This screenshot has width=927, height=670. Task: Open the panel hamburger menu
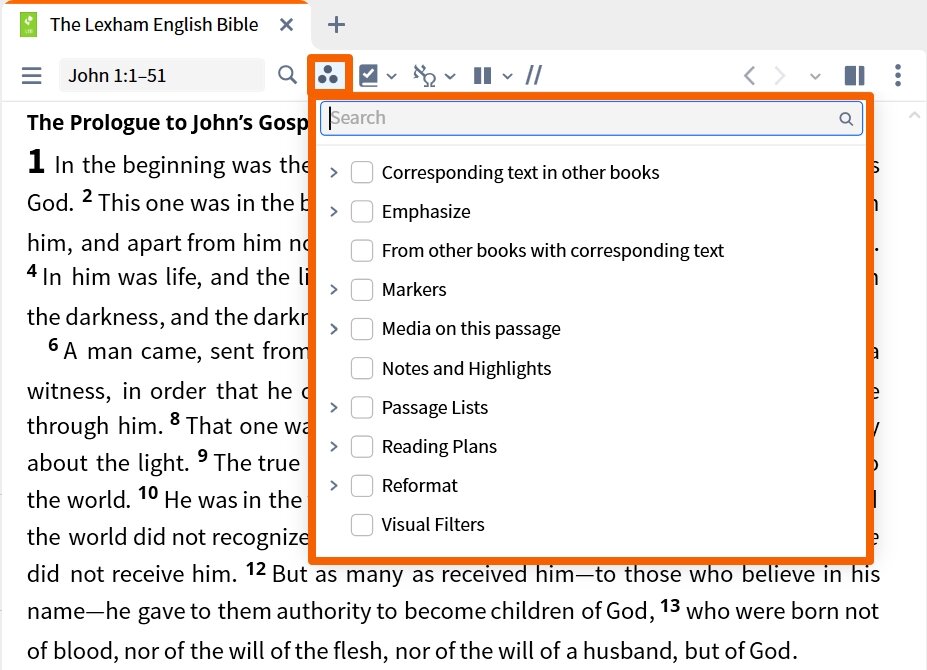click(x=31, y=76)
